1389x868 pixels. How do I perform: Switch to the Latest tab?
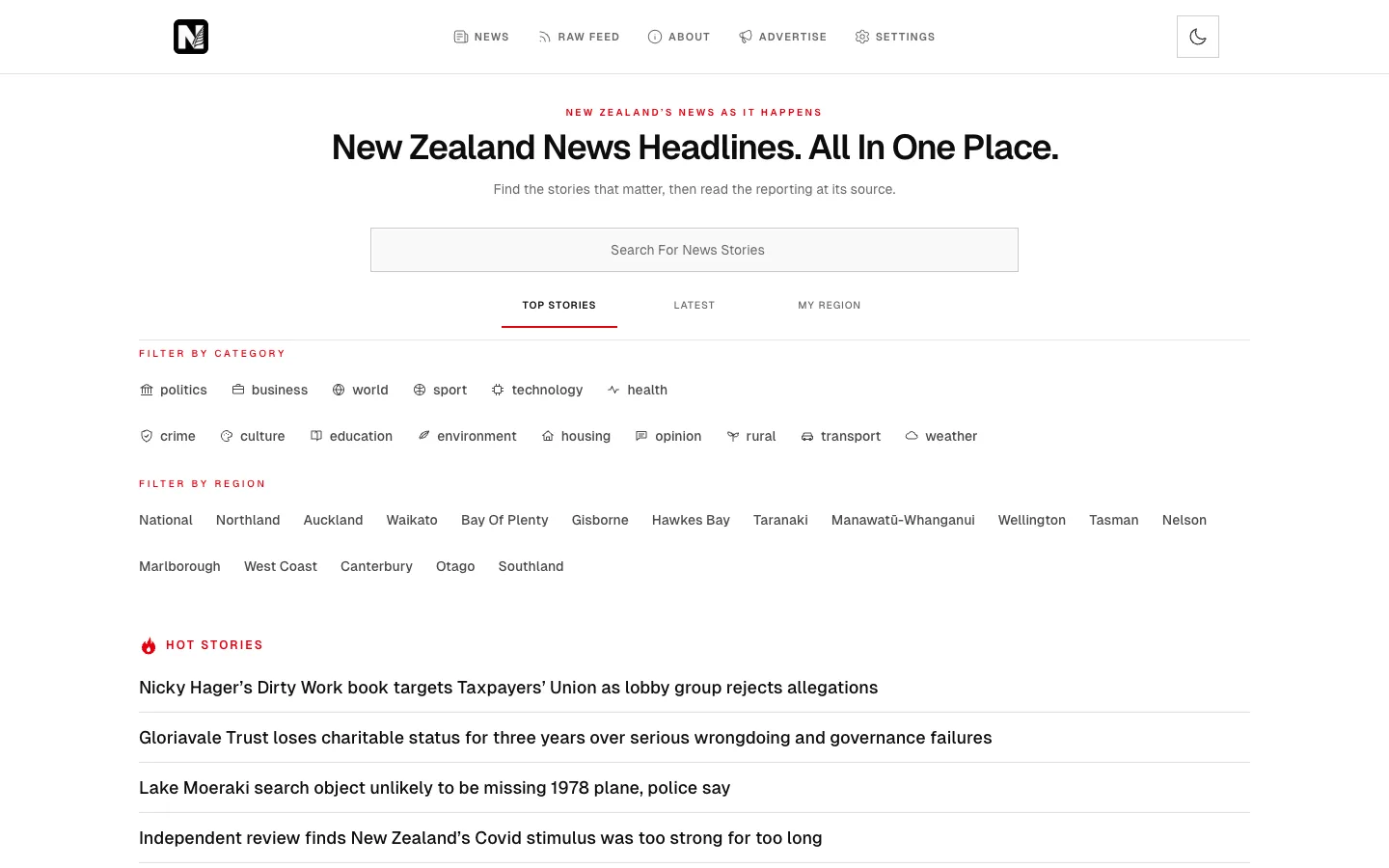point(694,305)
